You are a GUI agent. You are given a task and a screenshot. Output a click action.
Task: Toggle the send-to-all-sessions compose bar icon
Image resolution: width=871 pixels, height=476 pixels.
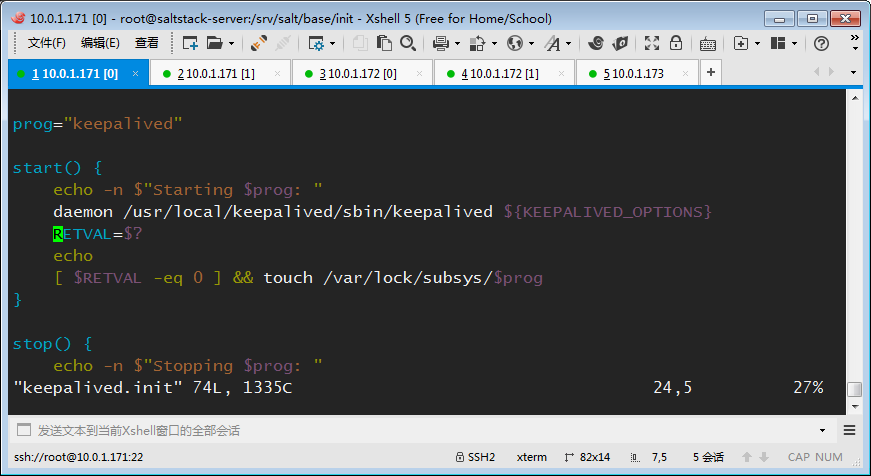(x=24, y=430)
